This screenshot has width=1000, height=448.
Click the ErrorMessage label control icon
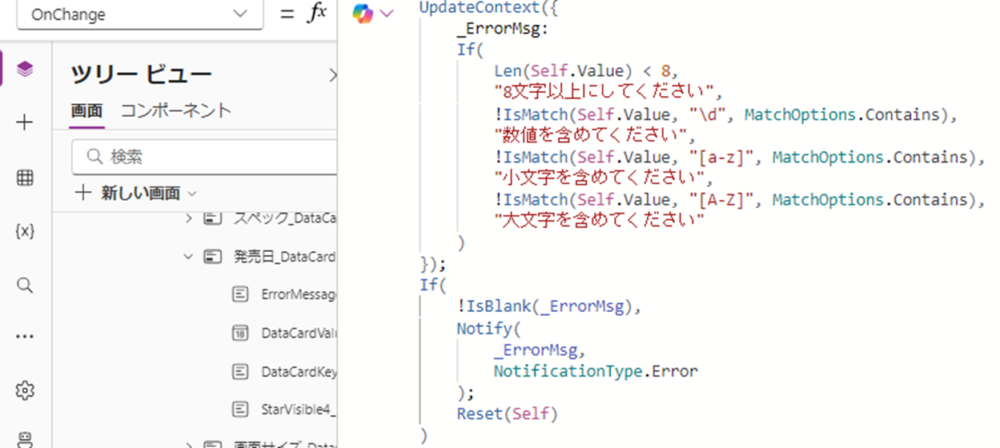point(240,294)
